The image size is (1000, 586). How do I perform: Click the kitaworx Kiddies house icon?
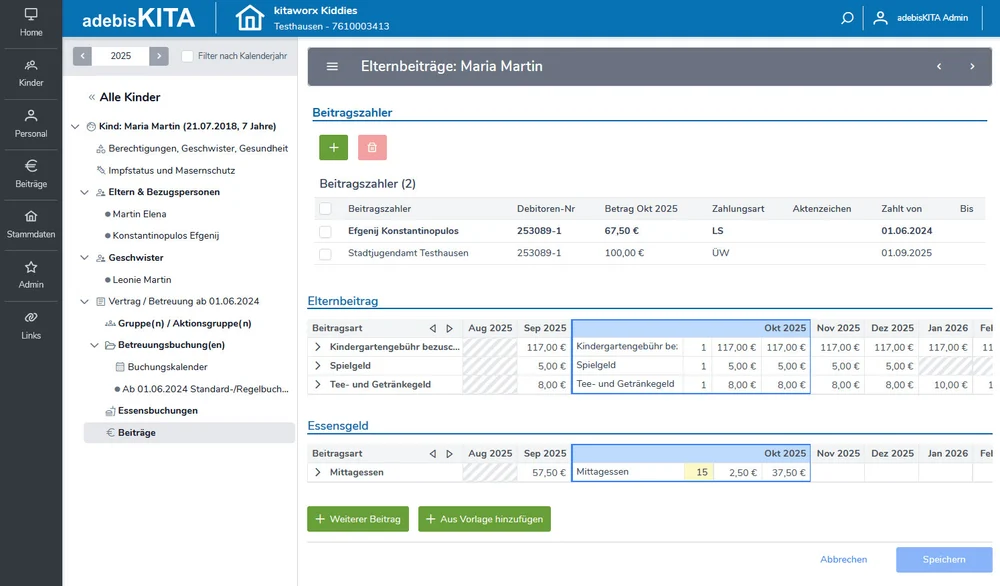pos(250,18)
